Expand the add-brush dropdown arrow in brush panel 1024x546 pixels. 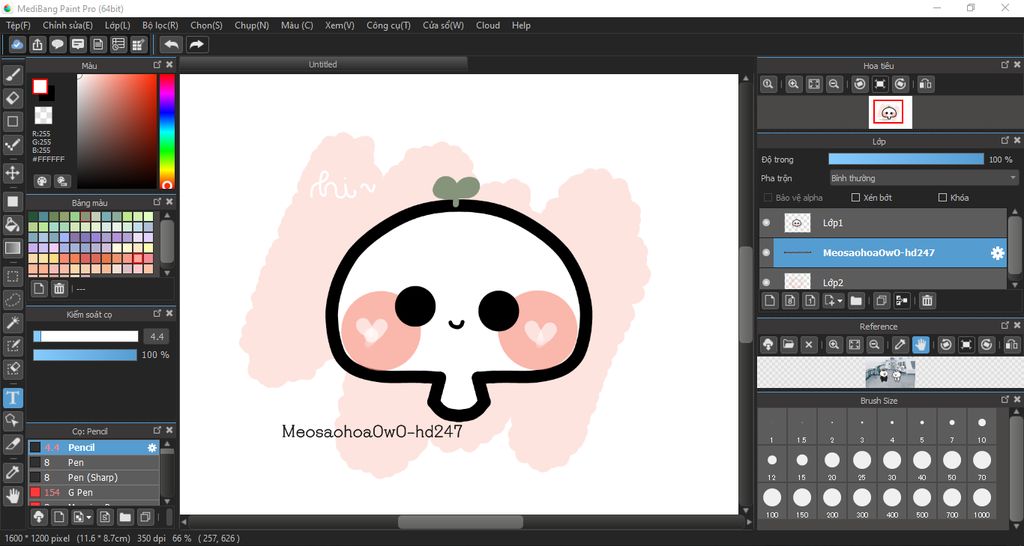(89, 517)
